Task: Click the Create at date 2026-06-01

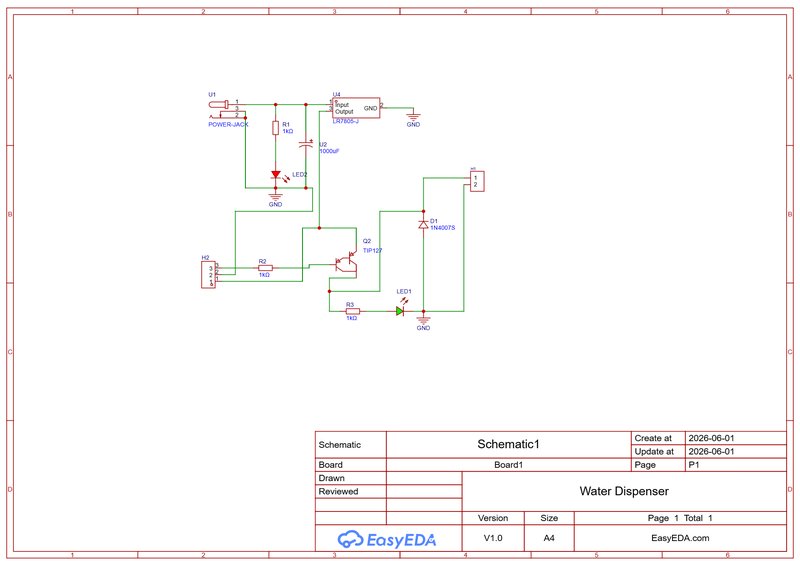Action: [711, 438]
